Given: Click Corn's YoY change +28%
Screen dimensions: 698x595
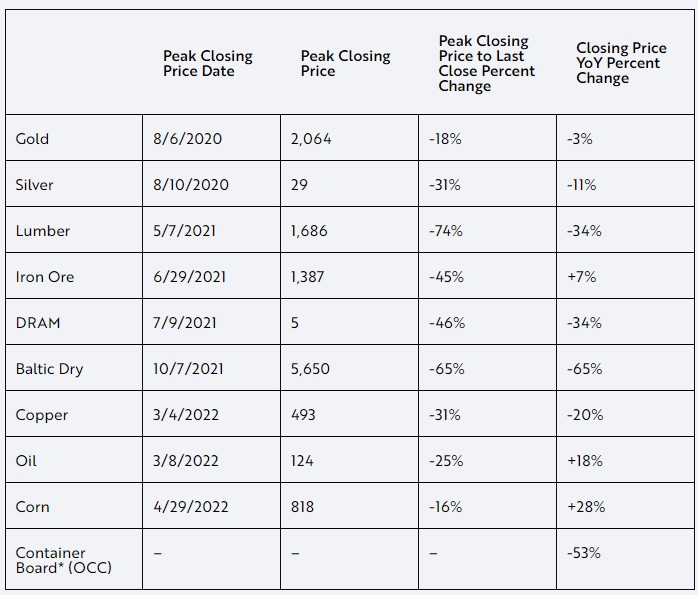Looking at the screenshot, I should [586, 507].
